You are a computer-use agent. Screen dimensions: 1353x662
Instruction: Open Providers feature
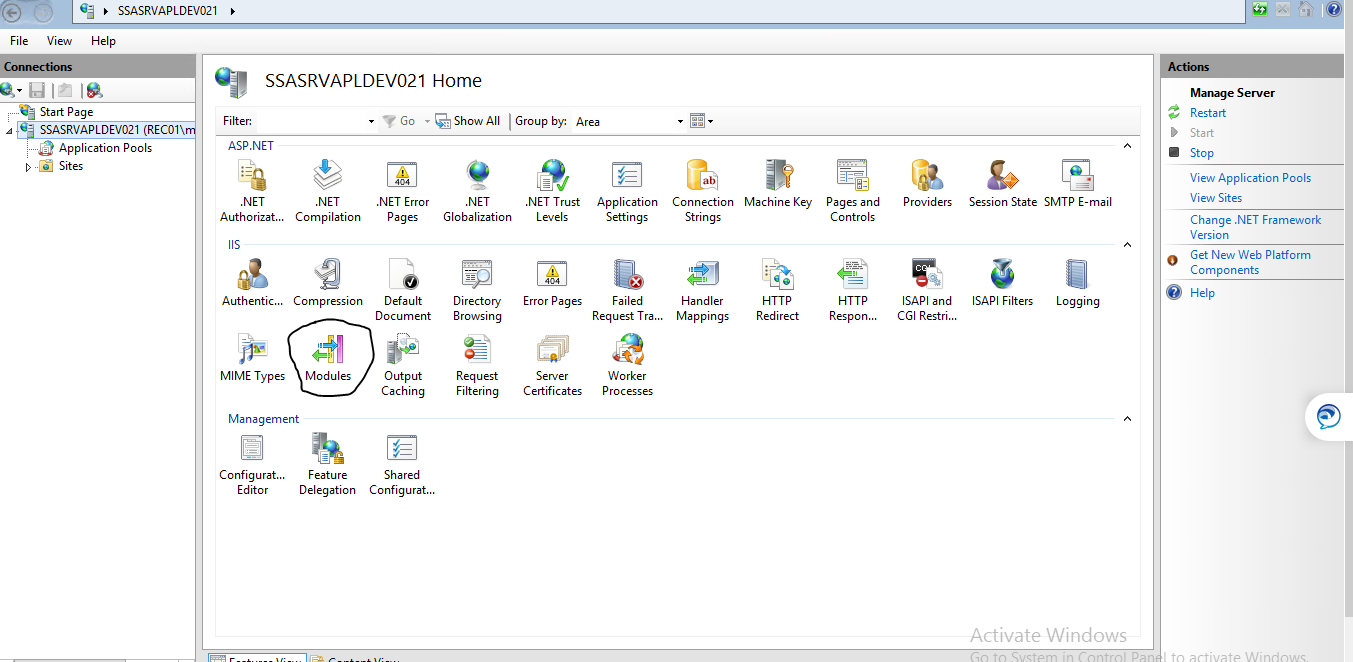tap(927, 184)
